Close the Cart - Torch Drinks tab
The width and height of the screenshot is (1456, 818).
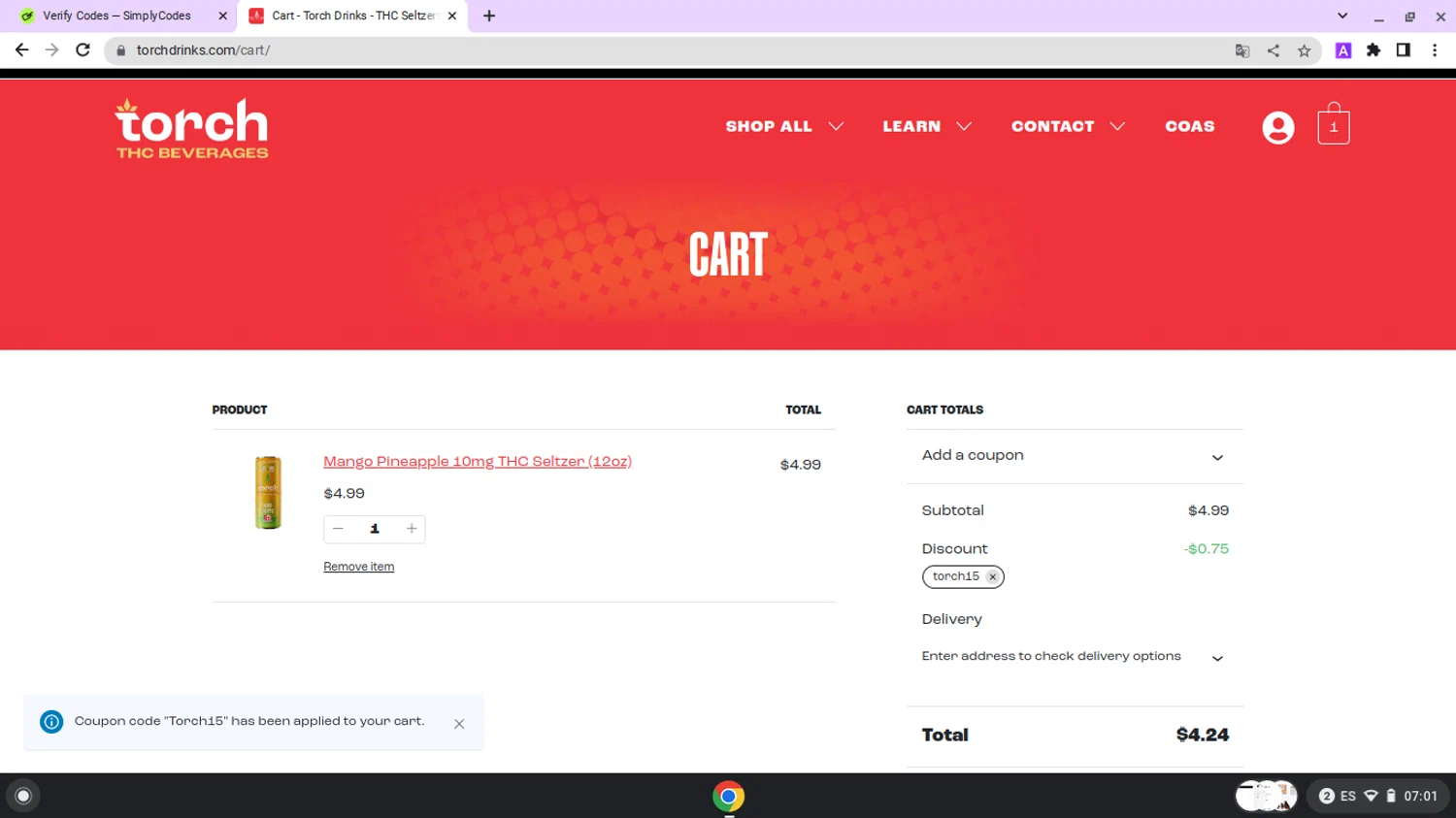coord(452,16)
